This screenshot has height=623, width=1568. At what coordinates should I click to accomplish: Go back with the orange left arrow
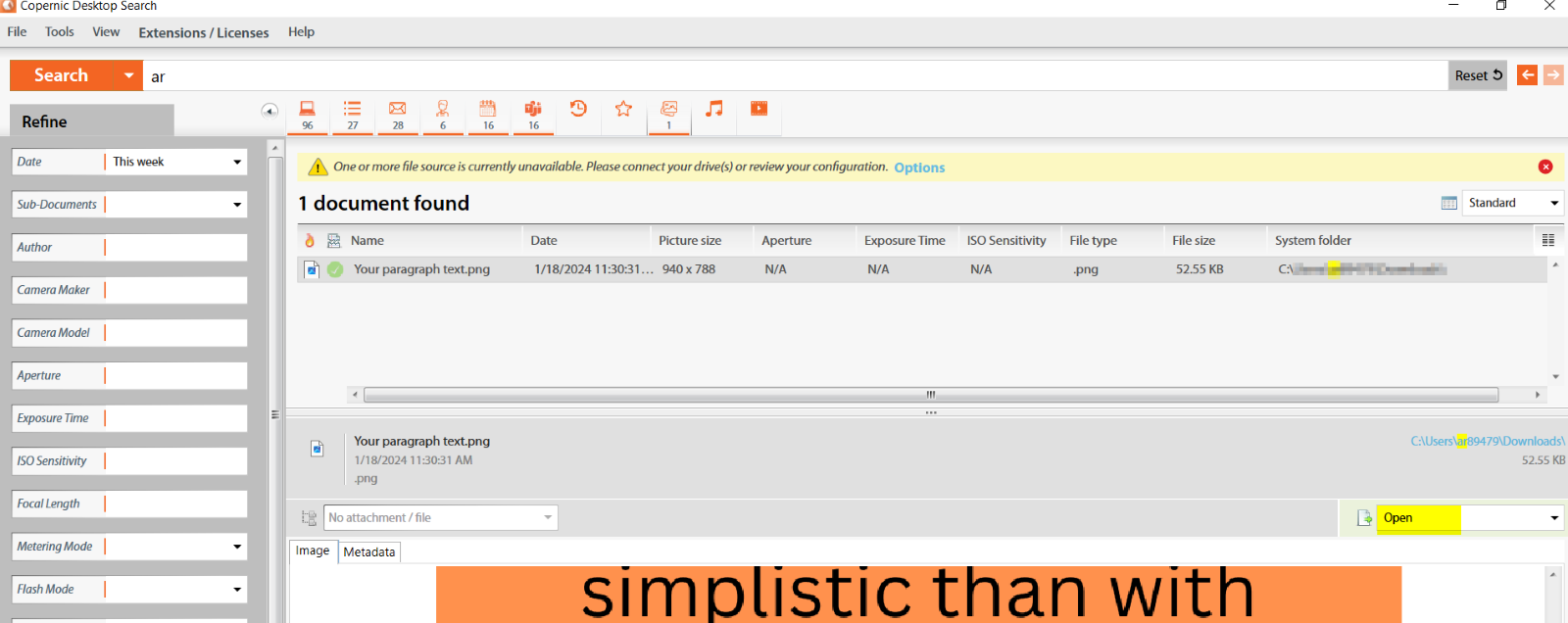point(1527,75)
